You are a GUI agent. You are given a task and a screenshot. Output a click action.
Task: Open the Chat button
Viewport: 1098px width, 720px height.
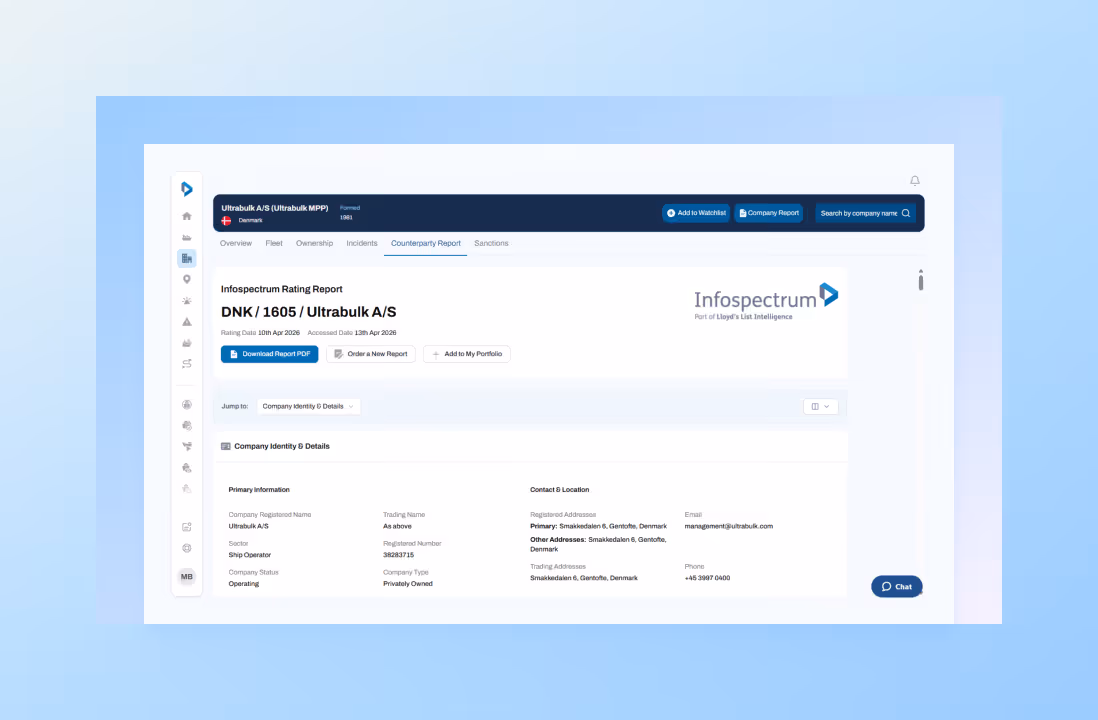(896, 586)
